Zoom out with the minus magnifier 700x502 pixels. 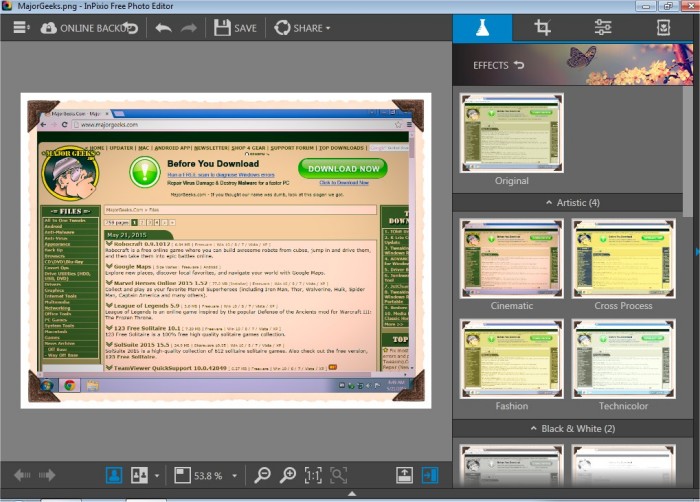tap(262, 475)
